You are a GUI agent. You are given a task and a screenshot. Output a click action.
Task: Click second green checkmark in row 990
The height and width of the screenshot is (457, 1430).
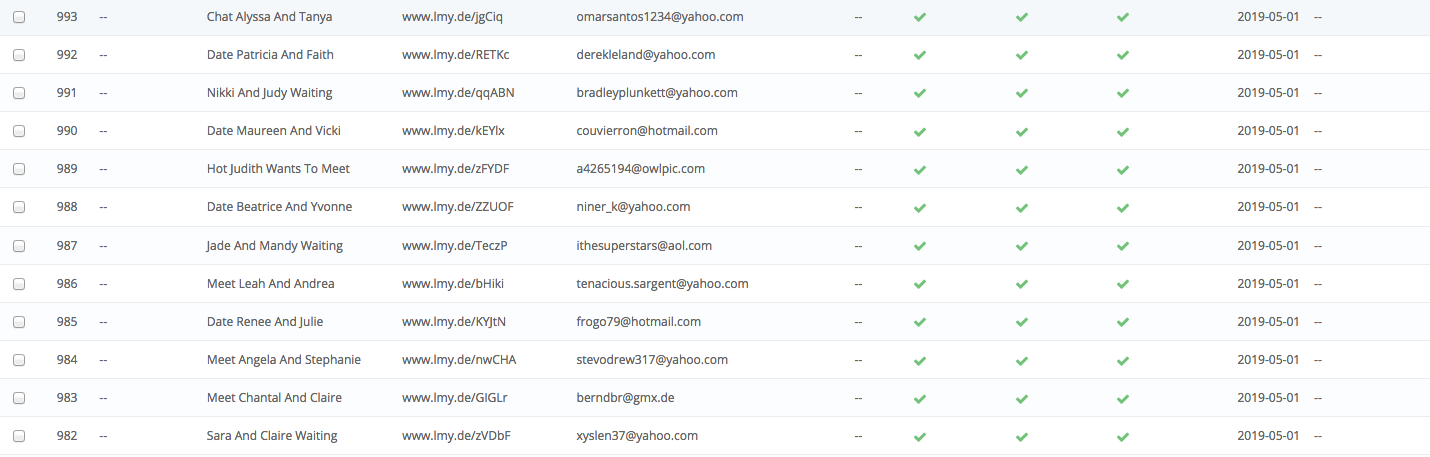pos(1021,131)
